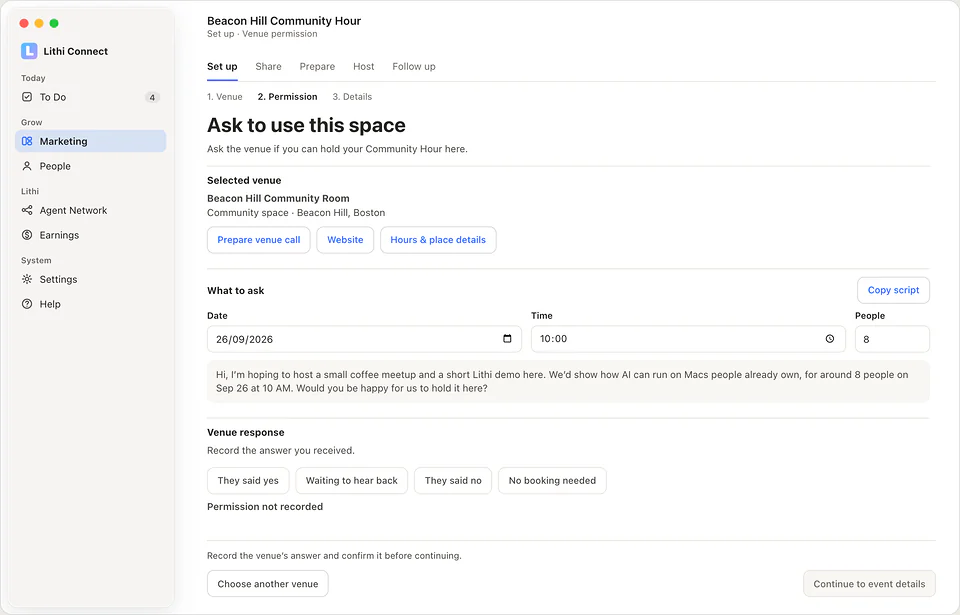Image resolution: width=960 pixels, height=615 pixels.
Task: Click Continue to event details
Action: [869, 584]
